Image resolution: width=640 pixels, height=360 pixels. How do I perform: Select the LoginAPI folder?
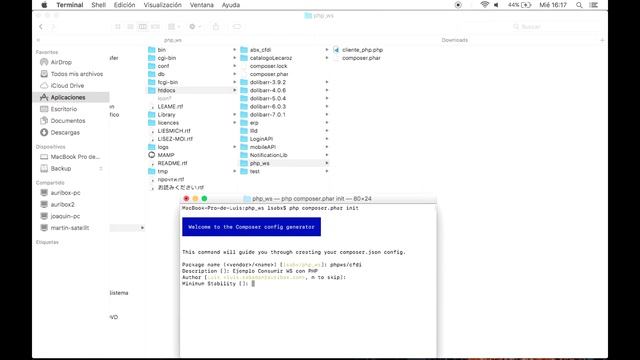click(261, 139)
